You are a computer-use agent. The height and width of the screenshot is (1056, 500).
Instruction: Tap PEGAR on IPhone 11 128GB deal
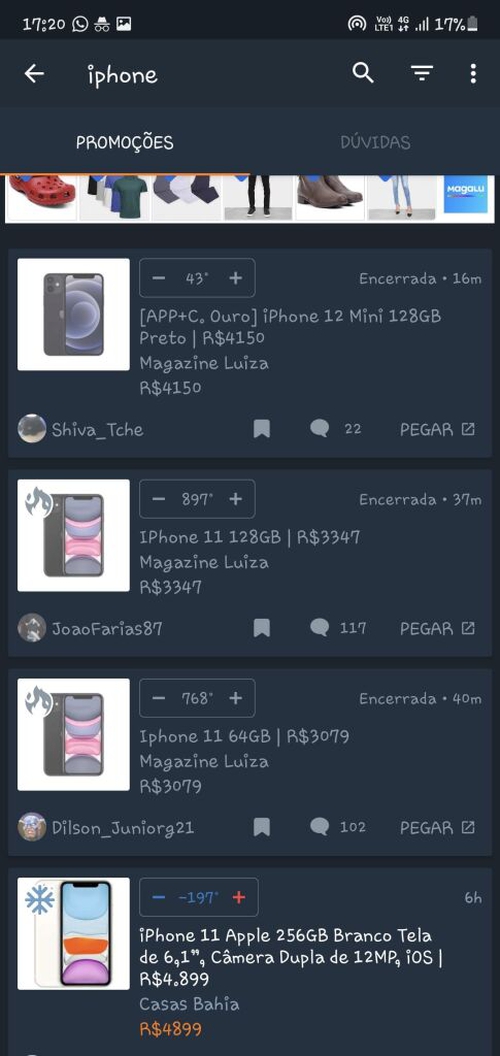[437, 628]
